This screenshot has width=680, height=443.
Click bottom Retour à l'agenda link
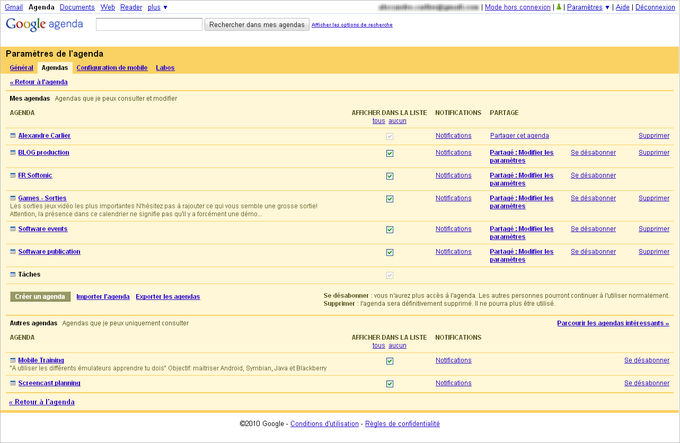click(42, 402)
